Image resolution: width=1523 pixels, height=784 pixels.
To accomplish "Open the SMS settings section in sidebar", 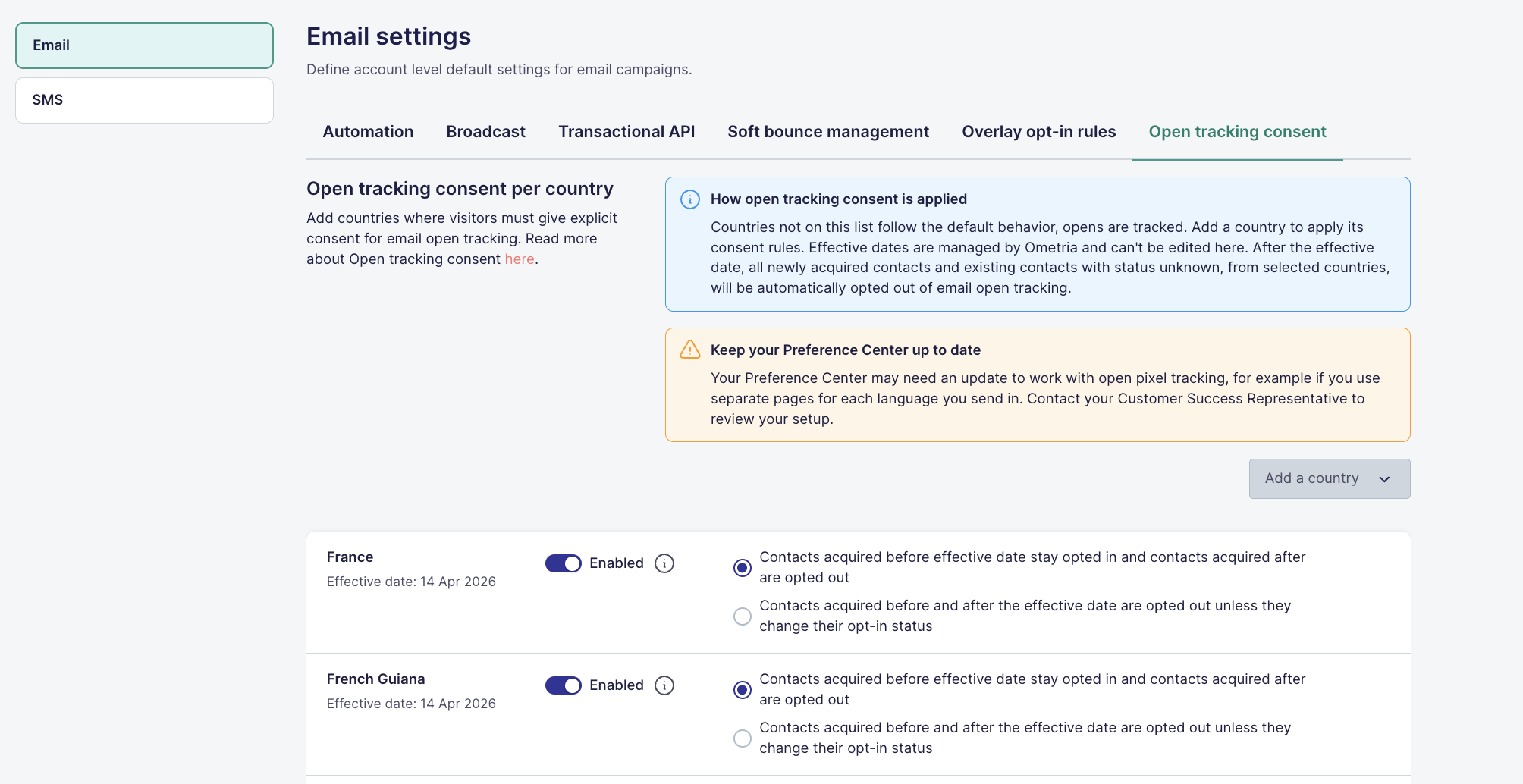I will click(144, 100).
